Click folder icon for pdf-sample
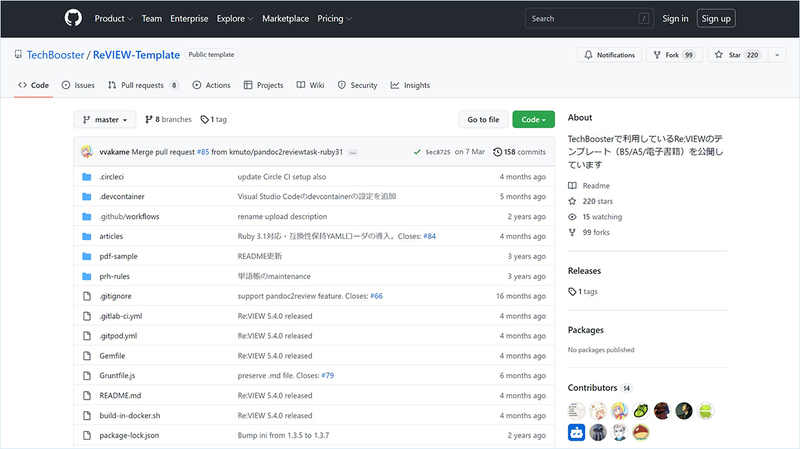 (x=87, y=256)
